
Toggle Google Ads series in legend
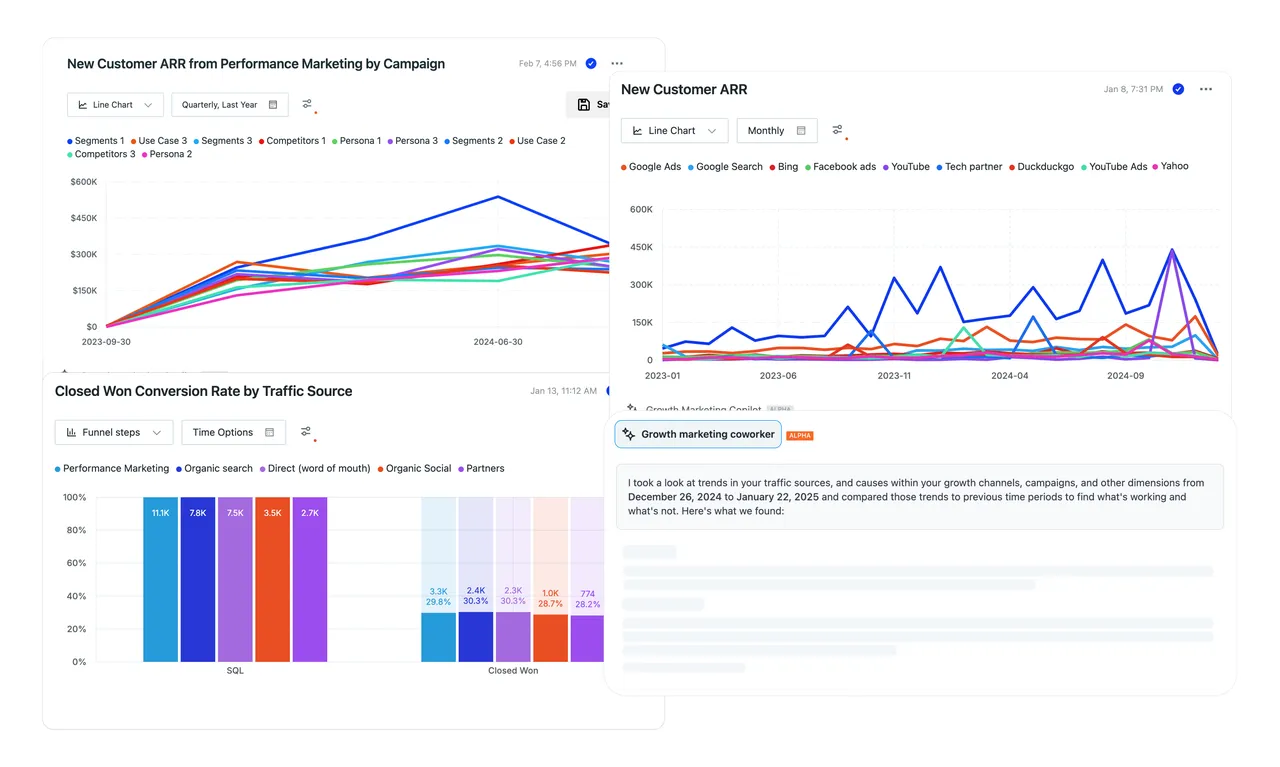[x=651, y=167]
